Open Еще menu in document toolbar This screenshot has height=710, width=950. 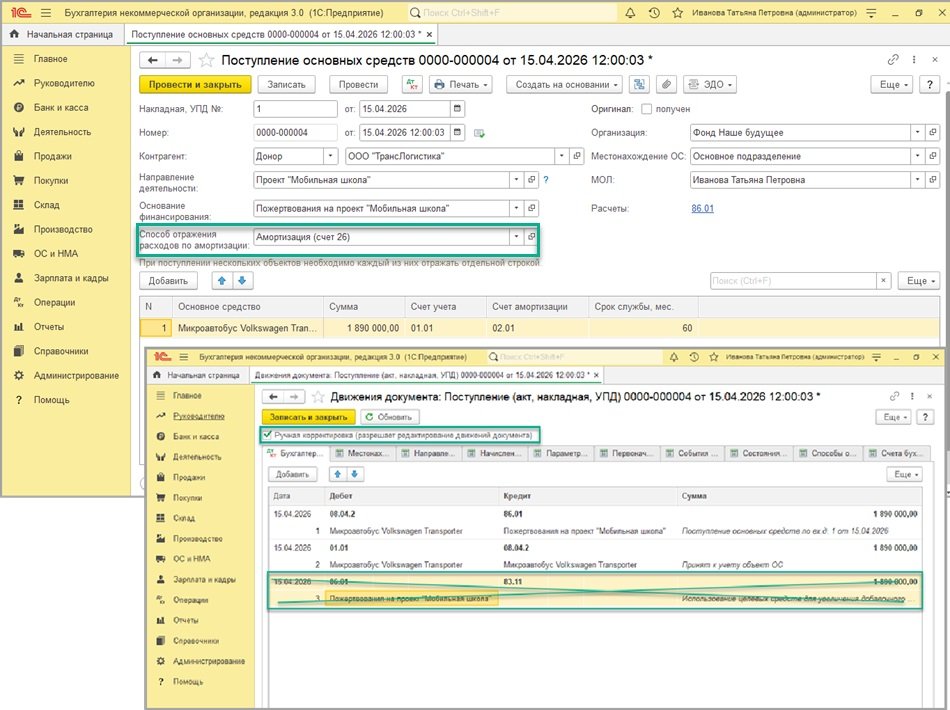[x=893, y=84]
